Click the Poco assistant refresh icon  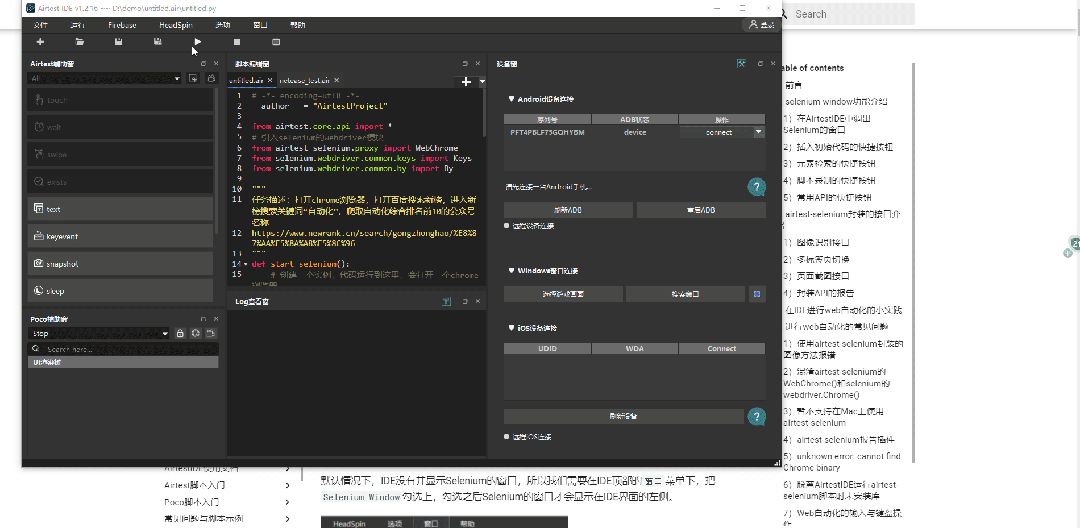196,333
